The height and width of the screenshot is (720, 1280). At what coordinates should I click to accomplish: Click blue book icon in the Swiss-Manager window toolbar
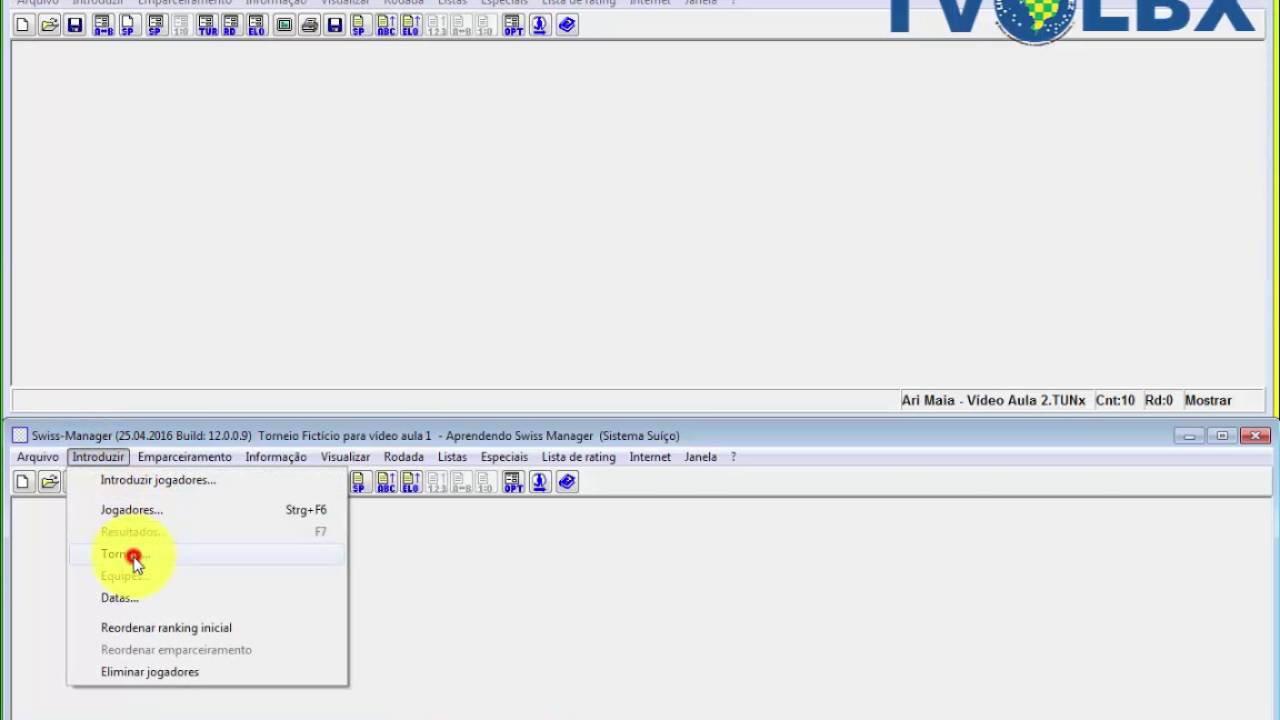click(567, 482)
